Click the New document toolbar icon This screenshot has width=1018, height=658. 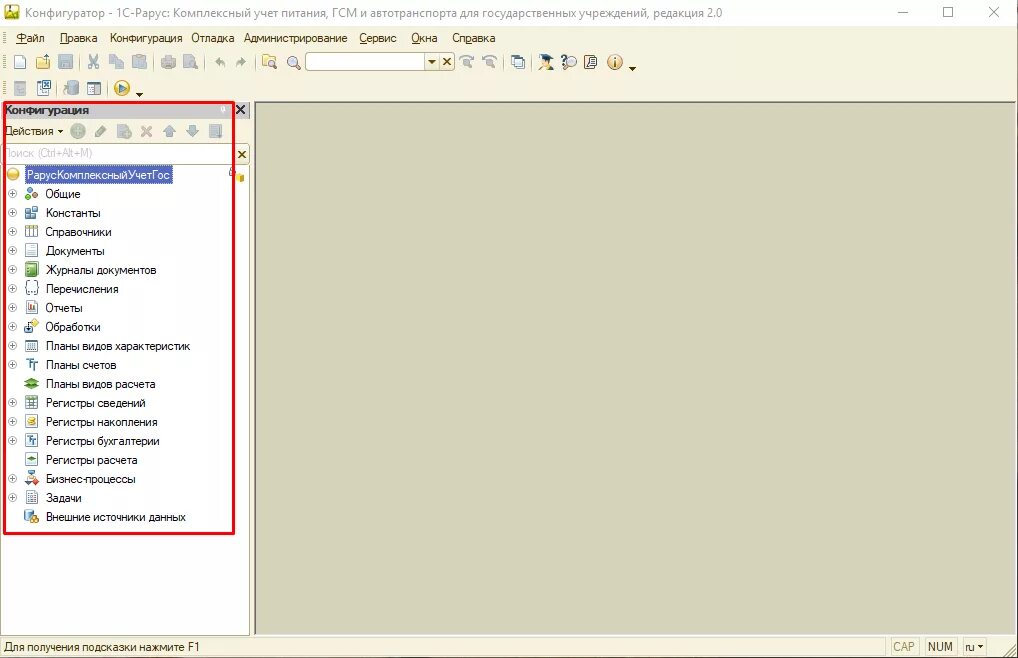click(x=20, y=62)
